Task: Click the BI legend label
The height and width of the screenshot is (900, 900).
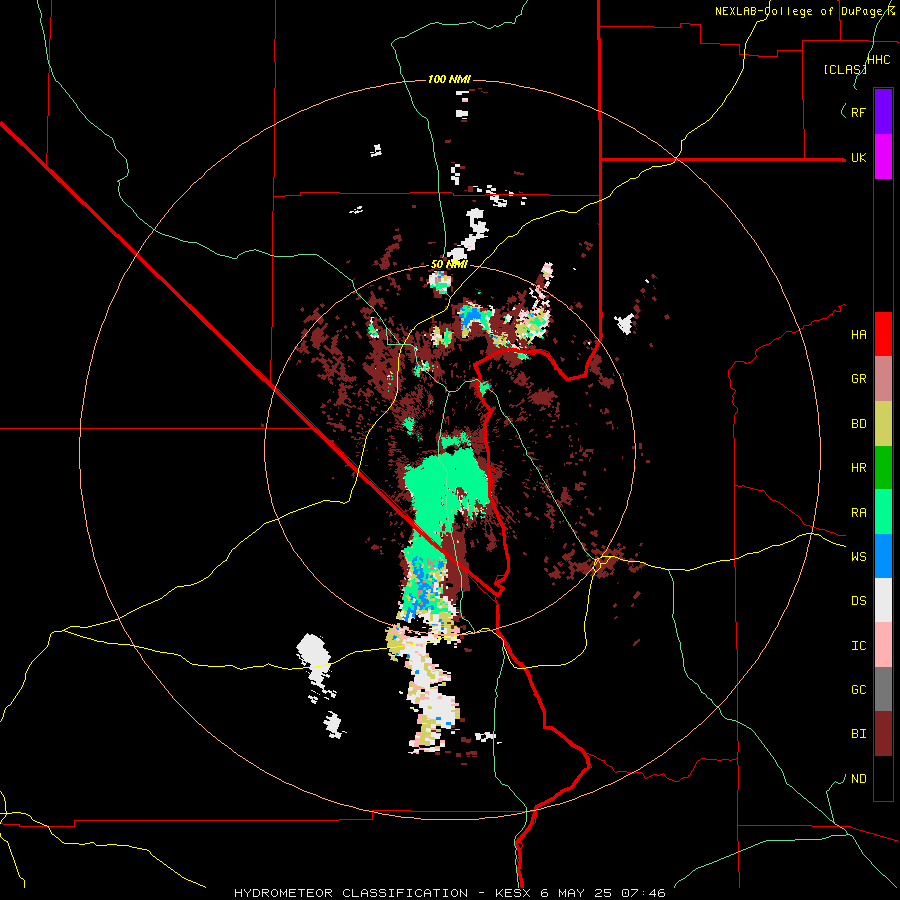Action: coord(859,734)
